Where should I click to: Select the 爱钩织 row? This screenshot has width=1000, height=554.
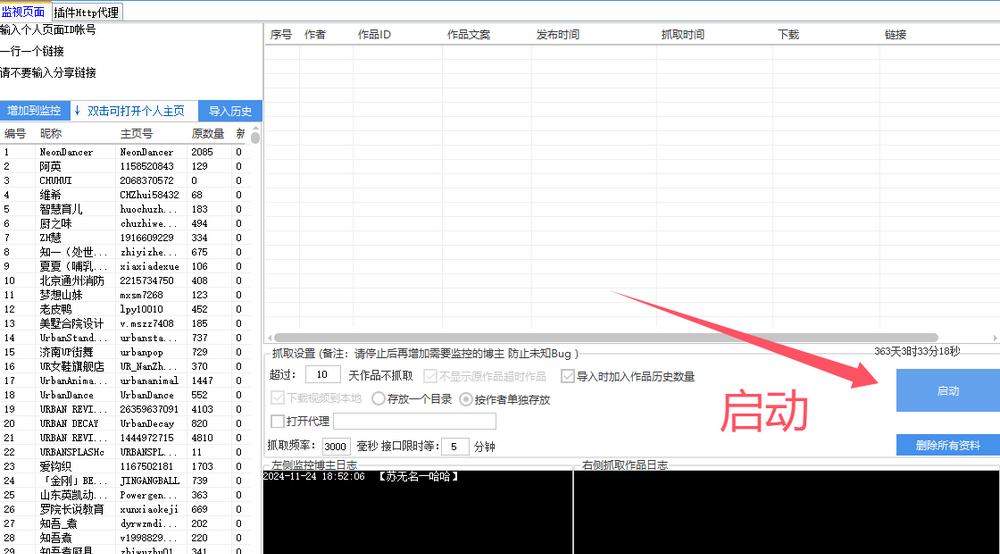125,467
